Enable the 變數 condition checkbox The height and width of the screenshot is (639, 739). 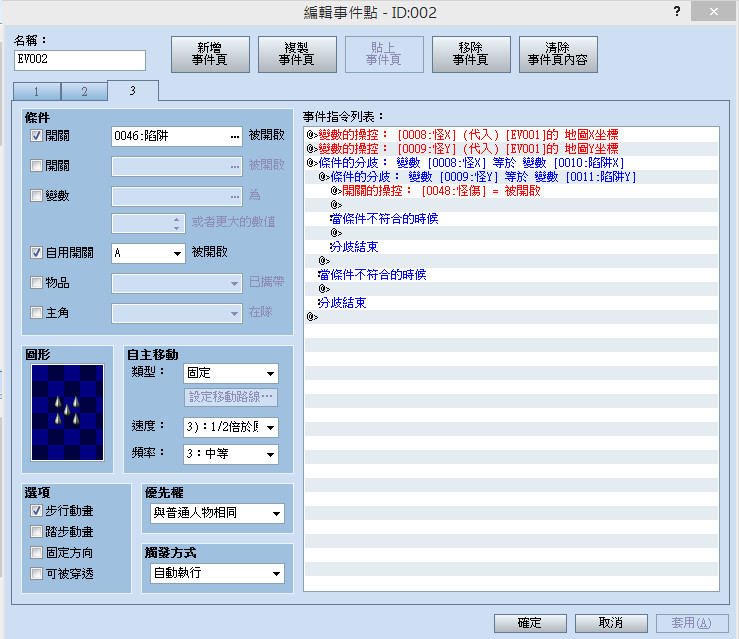pos(36,195)
